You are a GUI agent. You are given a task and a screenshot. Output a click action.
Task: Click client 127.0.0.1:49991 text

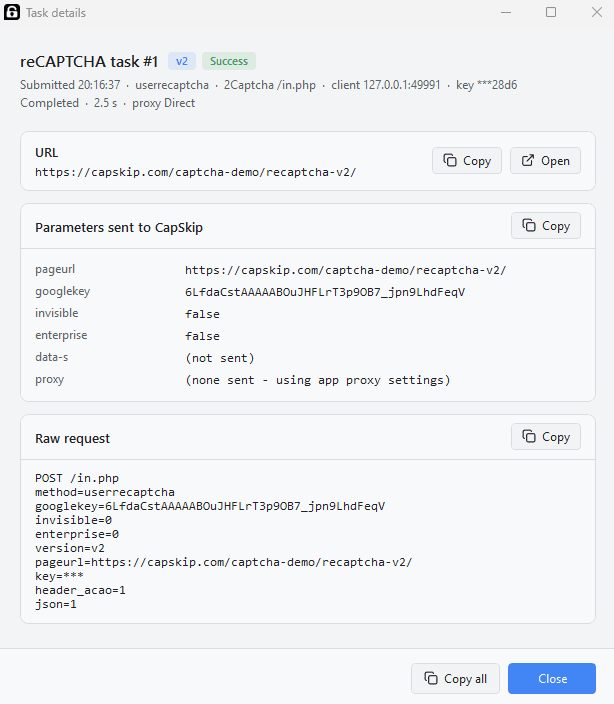386,85
